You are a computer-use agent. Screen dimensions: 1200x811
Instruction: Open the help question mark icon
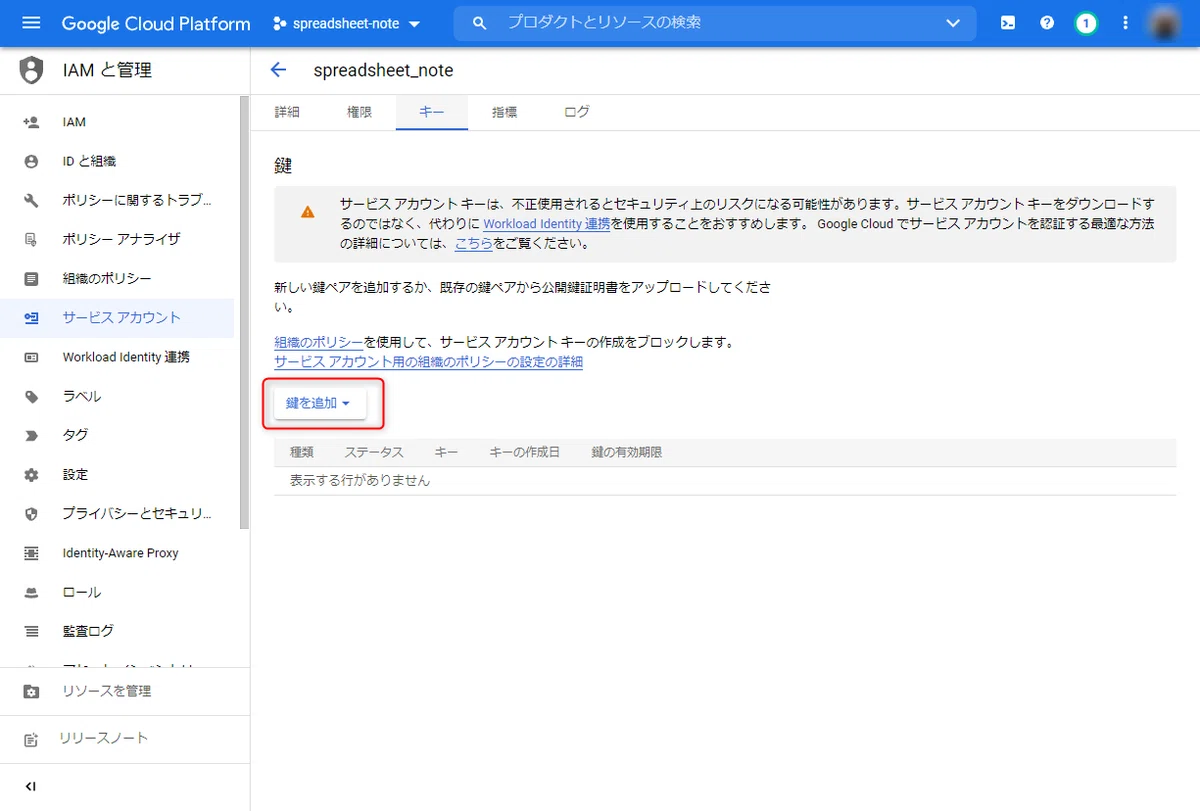point(1047,22)
